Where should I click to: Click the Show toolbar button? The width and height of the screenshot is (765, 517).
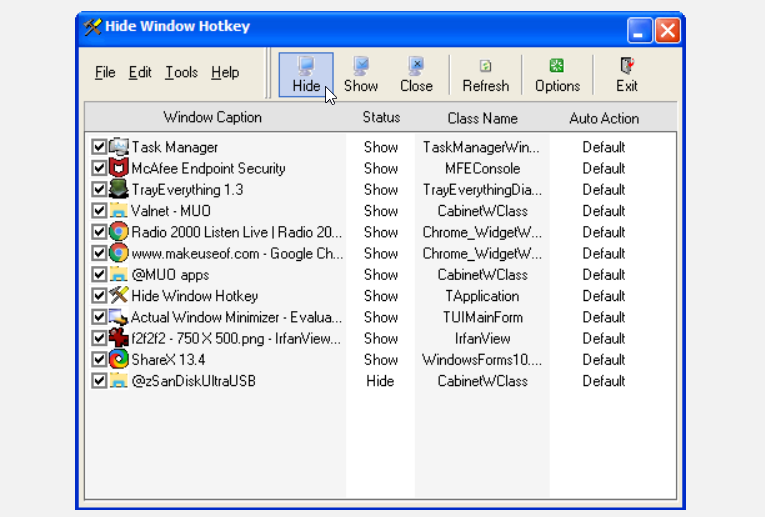click(x=361, y=75)
